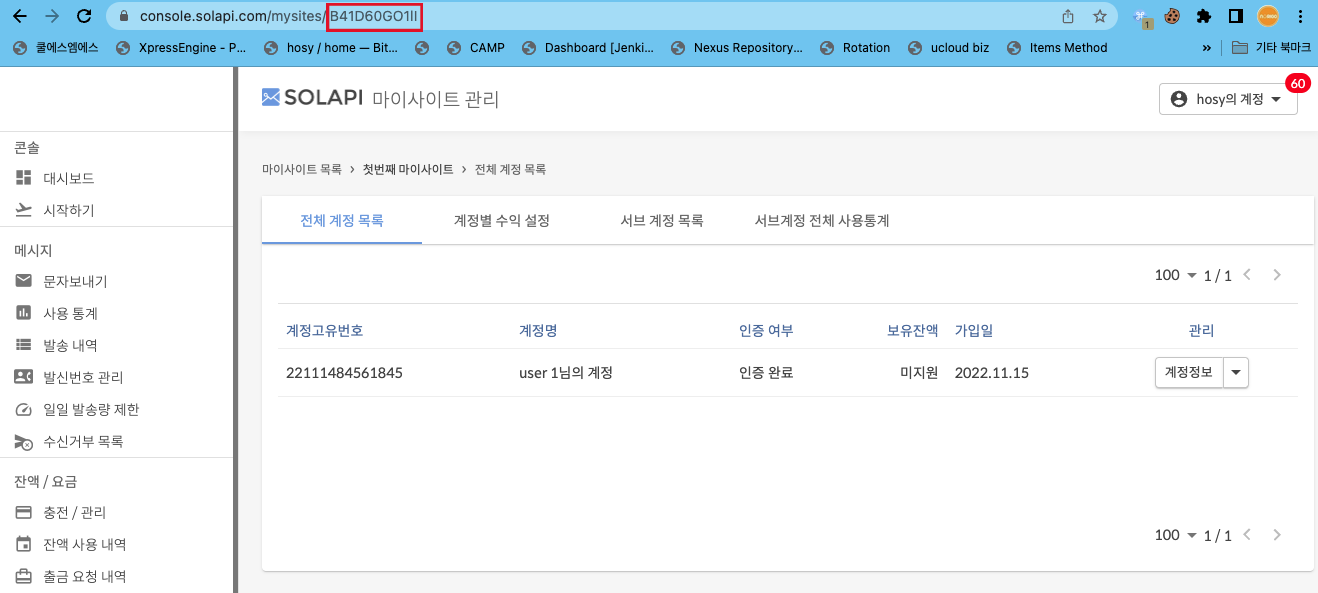Click the 시작하기 airplane takeoff icon
The height and width of the screenshot is (593, 1318).
tap(24, 210)
